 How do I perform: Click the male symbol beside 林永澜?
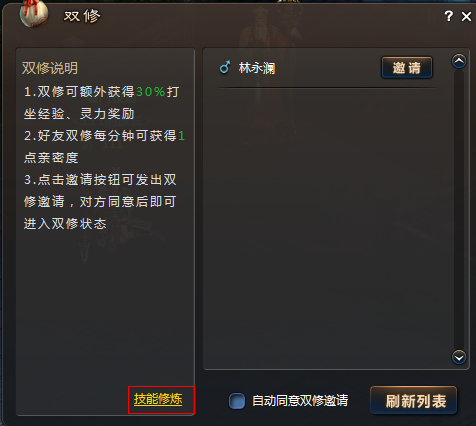coord(225,67)
